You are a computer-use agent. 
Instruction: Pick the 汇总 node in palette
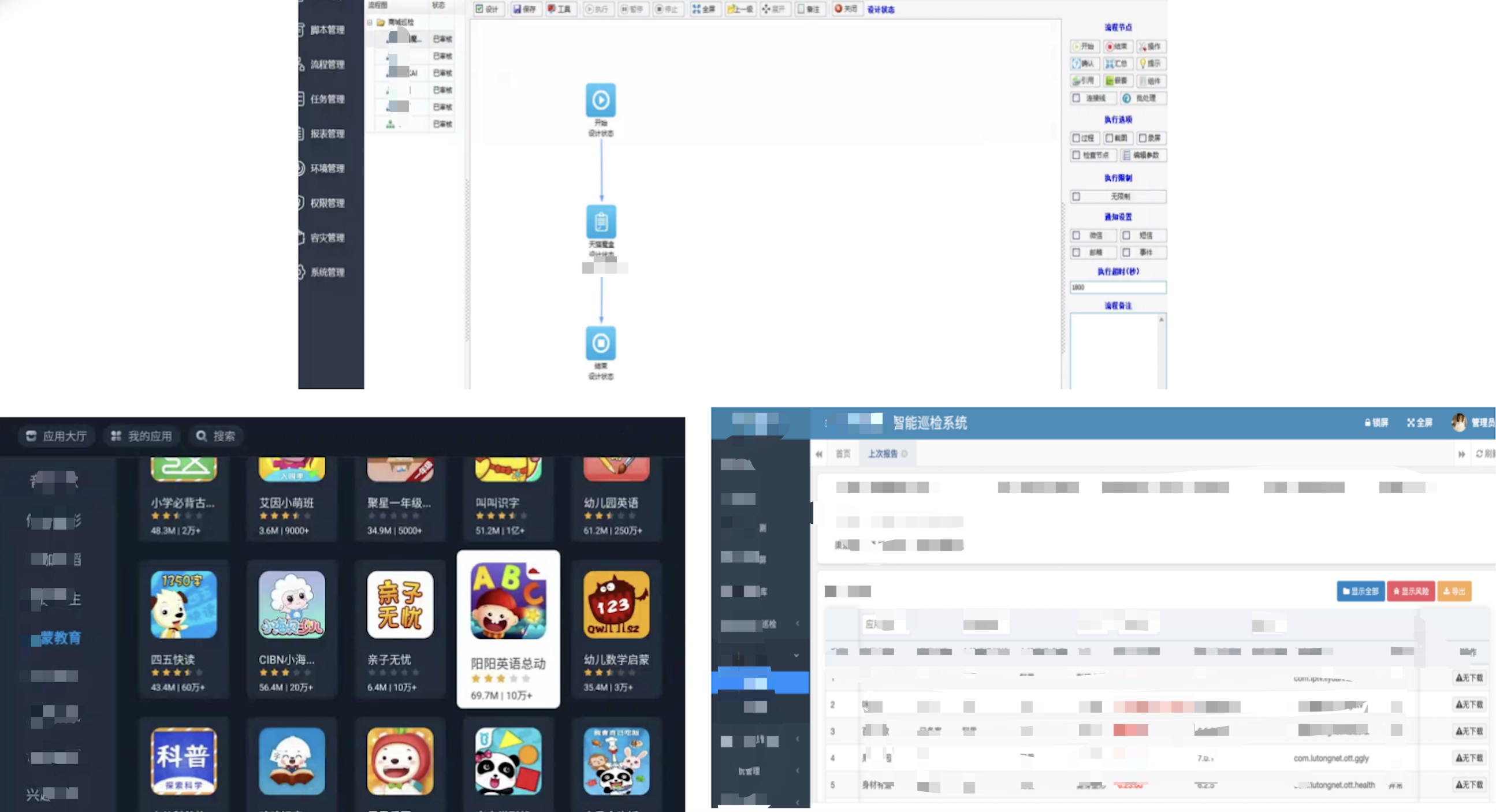(1117, 64)
